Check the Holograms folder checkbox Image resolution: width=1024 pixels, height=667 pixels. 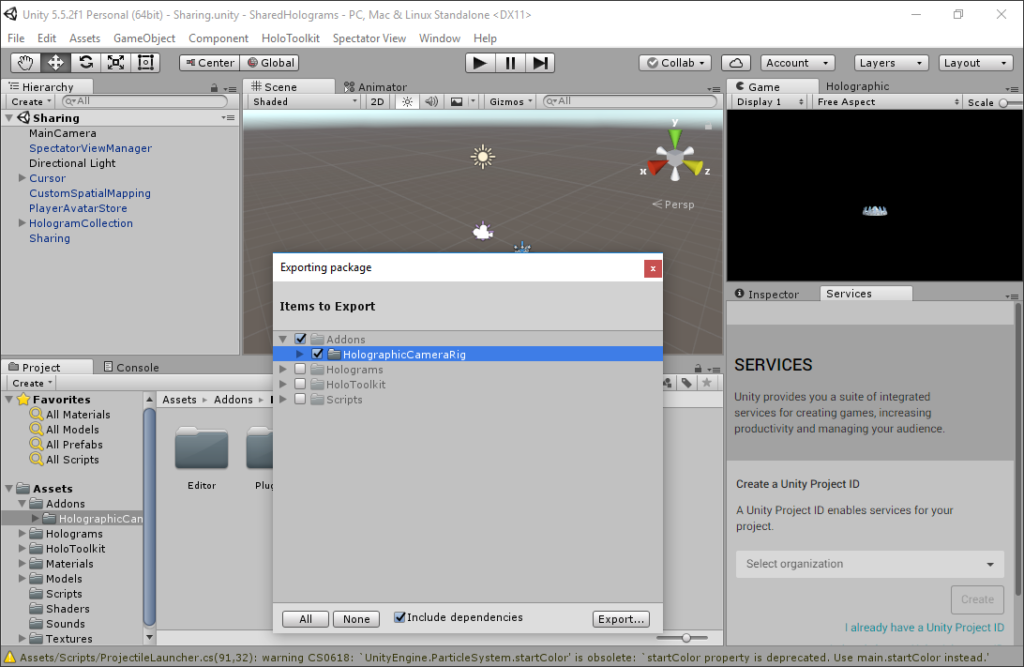(x=300, y=369)
